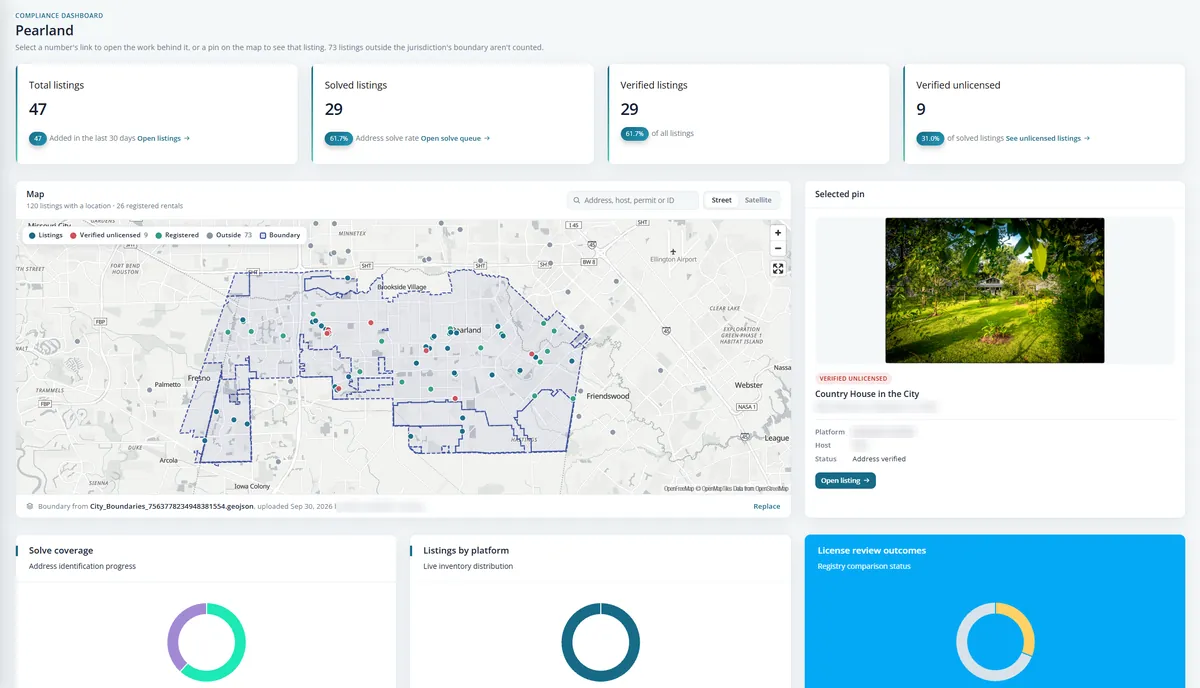The width and height of the screenshot is (1200, 688).
Task: Toggle the Registered legend filter
Action: [177, 235]
